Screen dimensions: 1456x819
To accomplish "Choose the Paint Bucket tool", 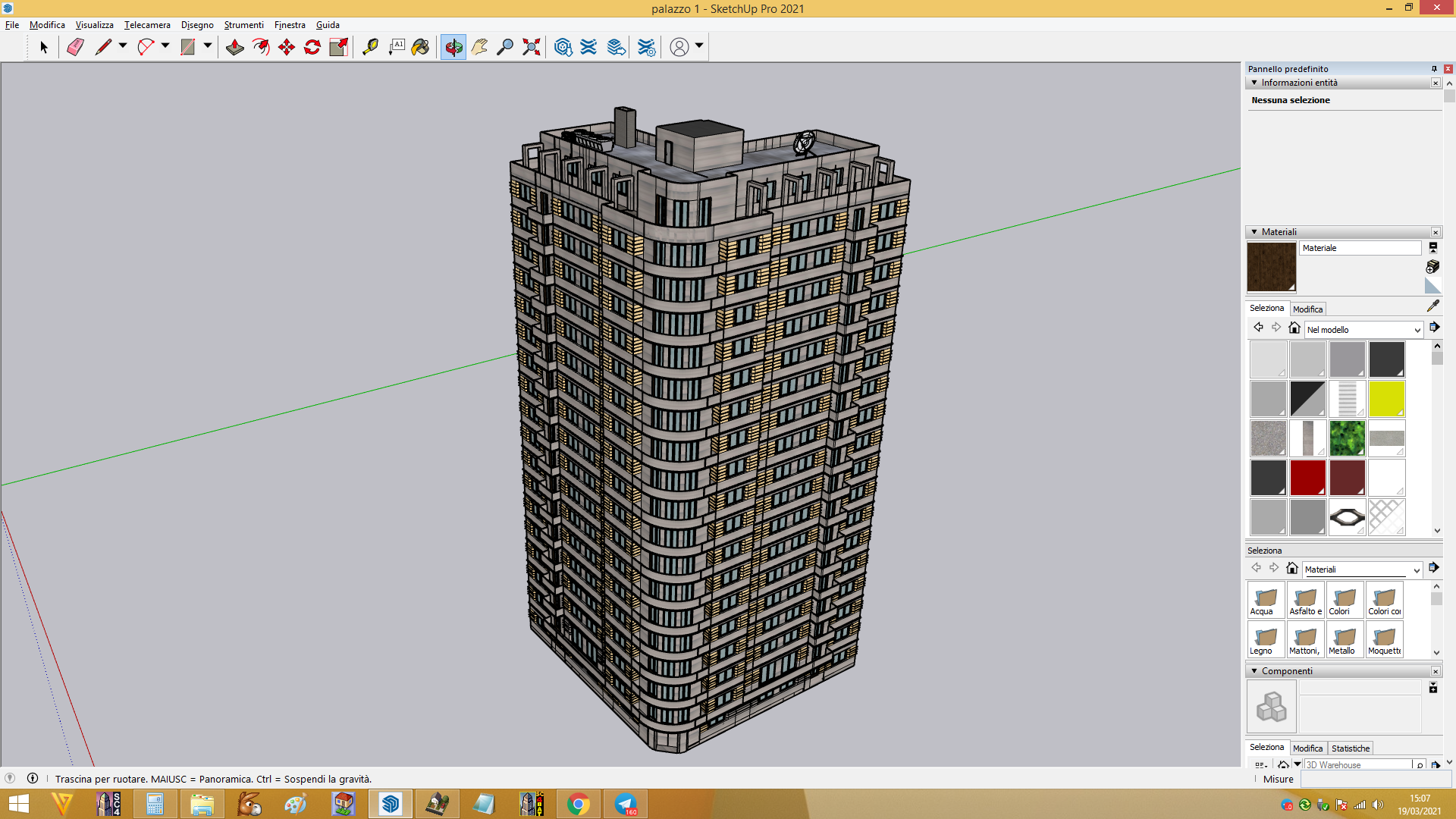I will 421,47.
